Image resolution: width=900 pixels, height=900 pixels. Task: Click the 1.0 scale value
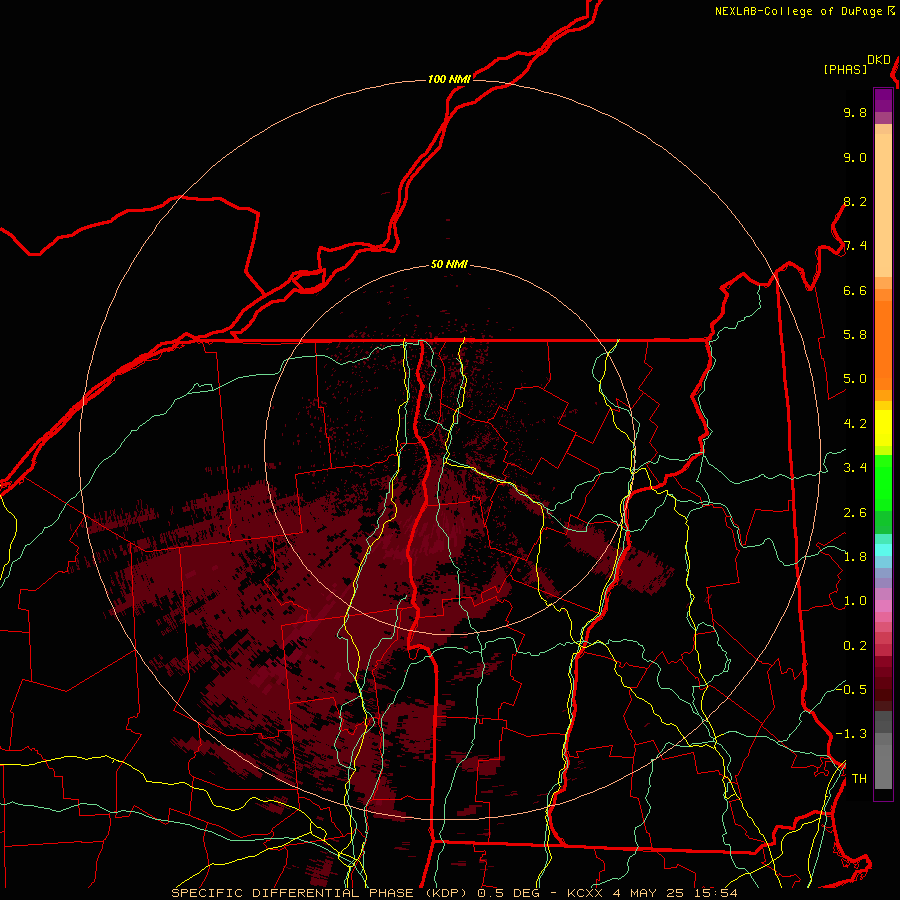pos(855,601)
